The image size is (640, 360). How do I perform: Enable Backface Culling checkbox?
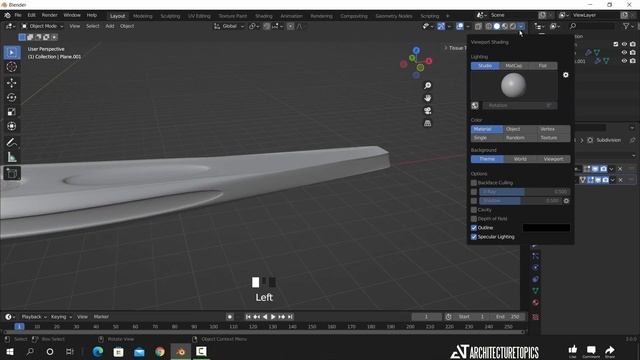(474, 183)
